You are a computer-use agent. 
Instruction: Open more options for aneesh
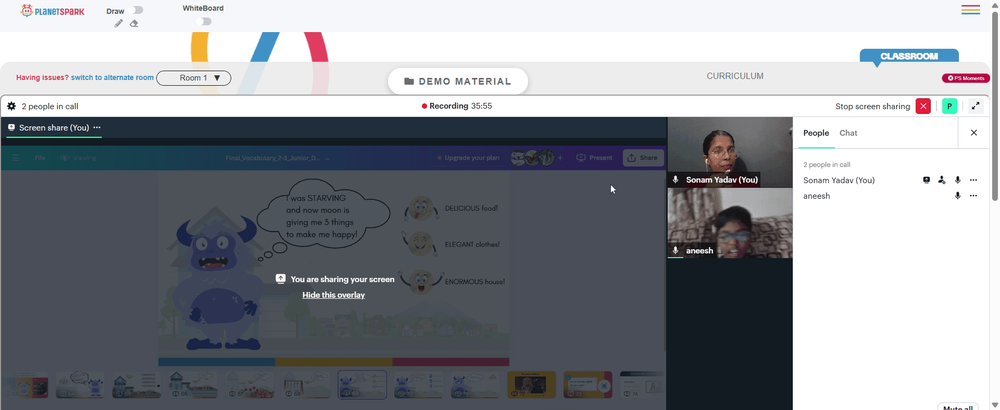[973, 196]
